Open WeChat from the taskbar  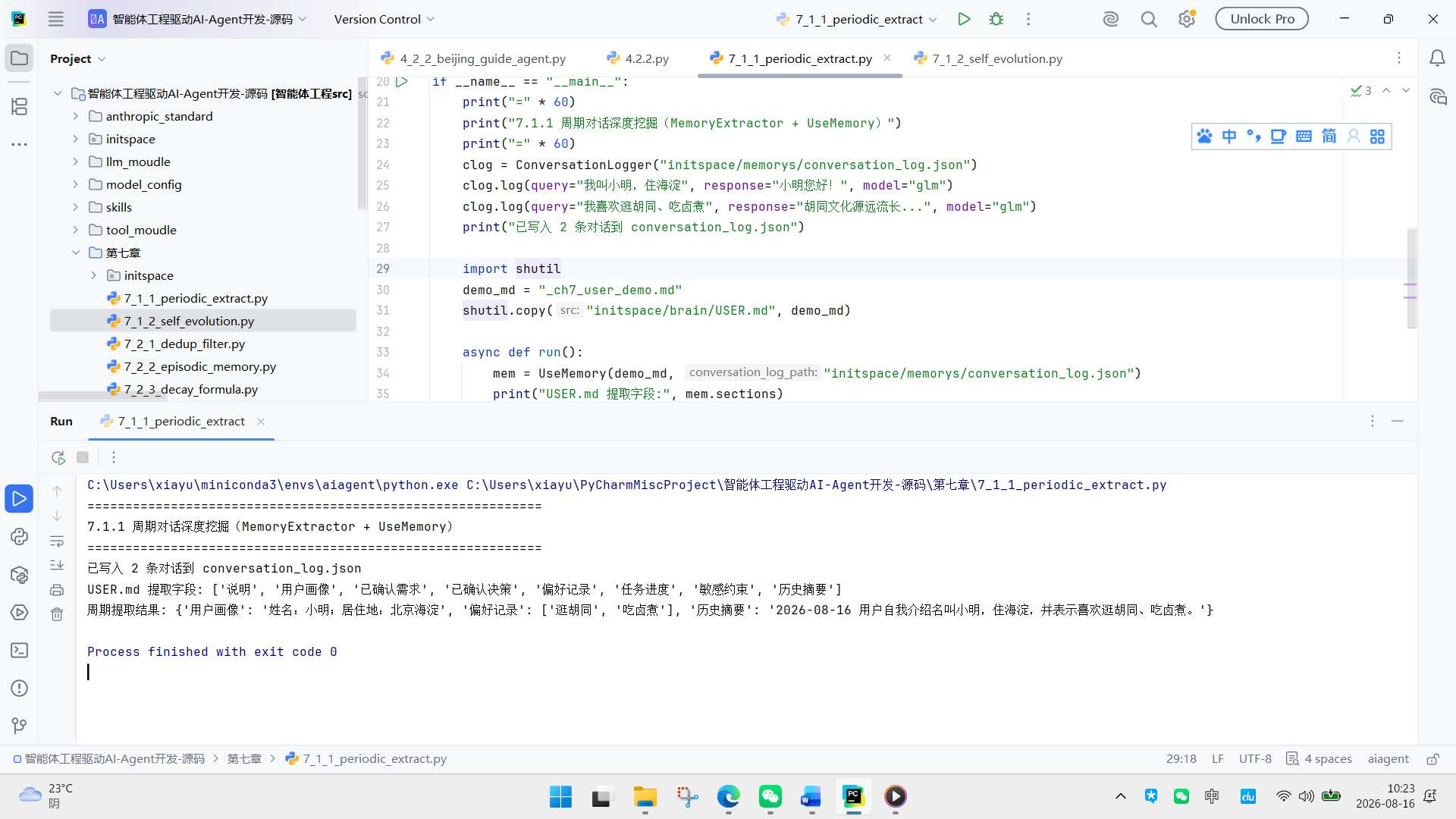click(x=770, y=796)
